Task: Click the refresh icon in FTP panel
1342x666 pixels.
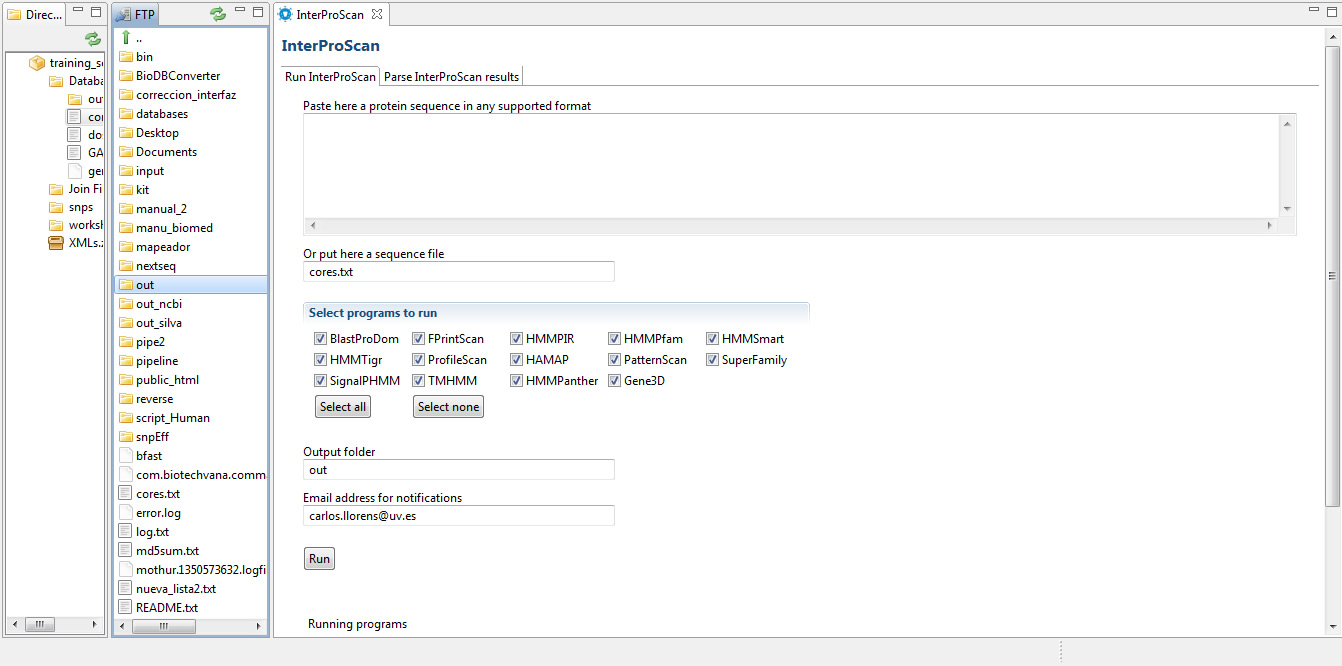Action: click(x=217, y=14)
